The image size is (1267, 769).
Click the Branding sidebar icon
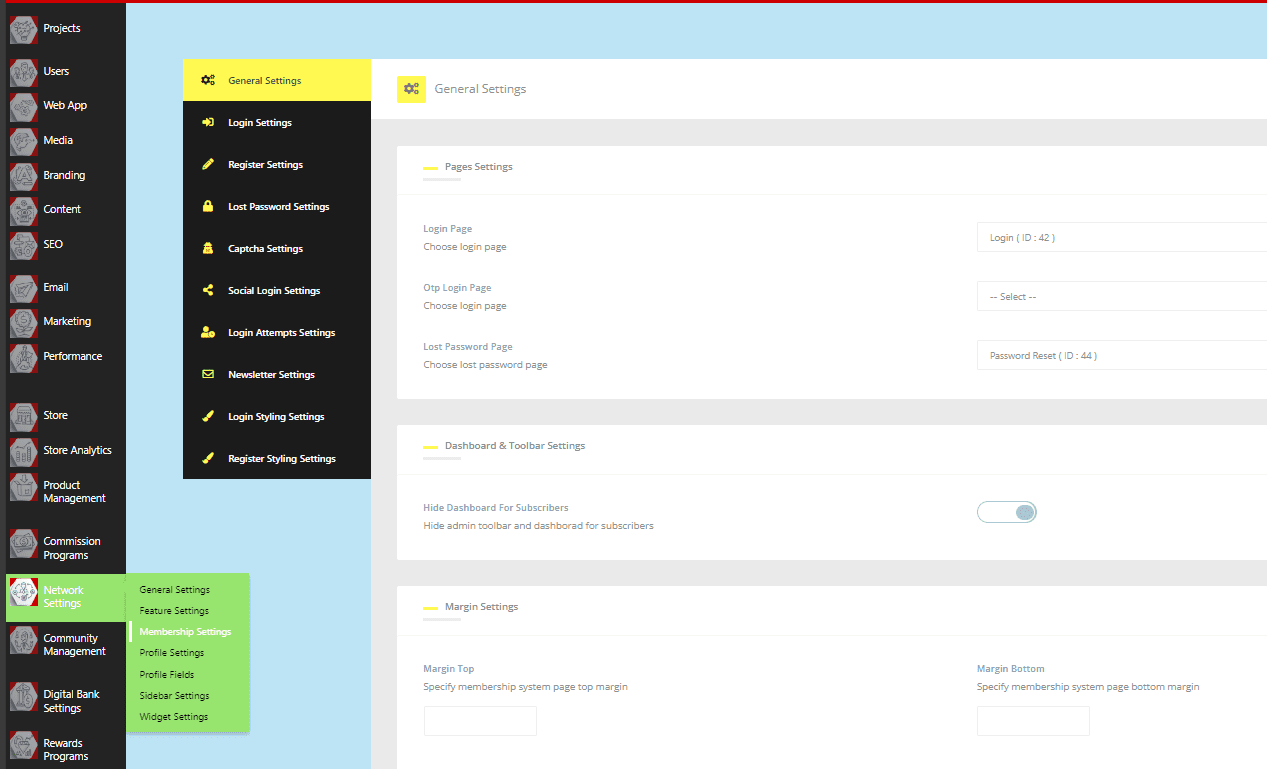pos(23,176)
